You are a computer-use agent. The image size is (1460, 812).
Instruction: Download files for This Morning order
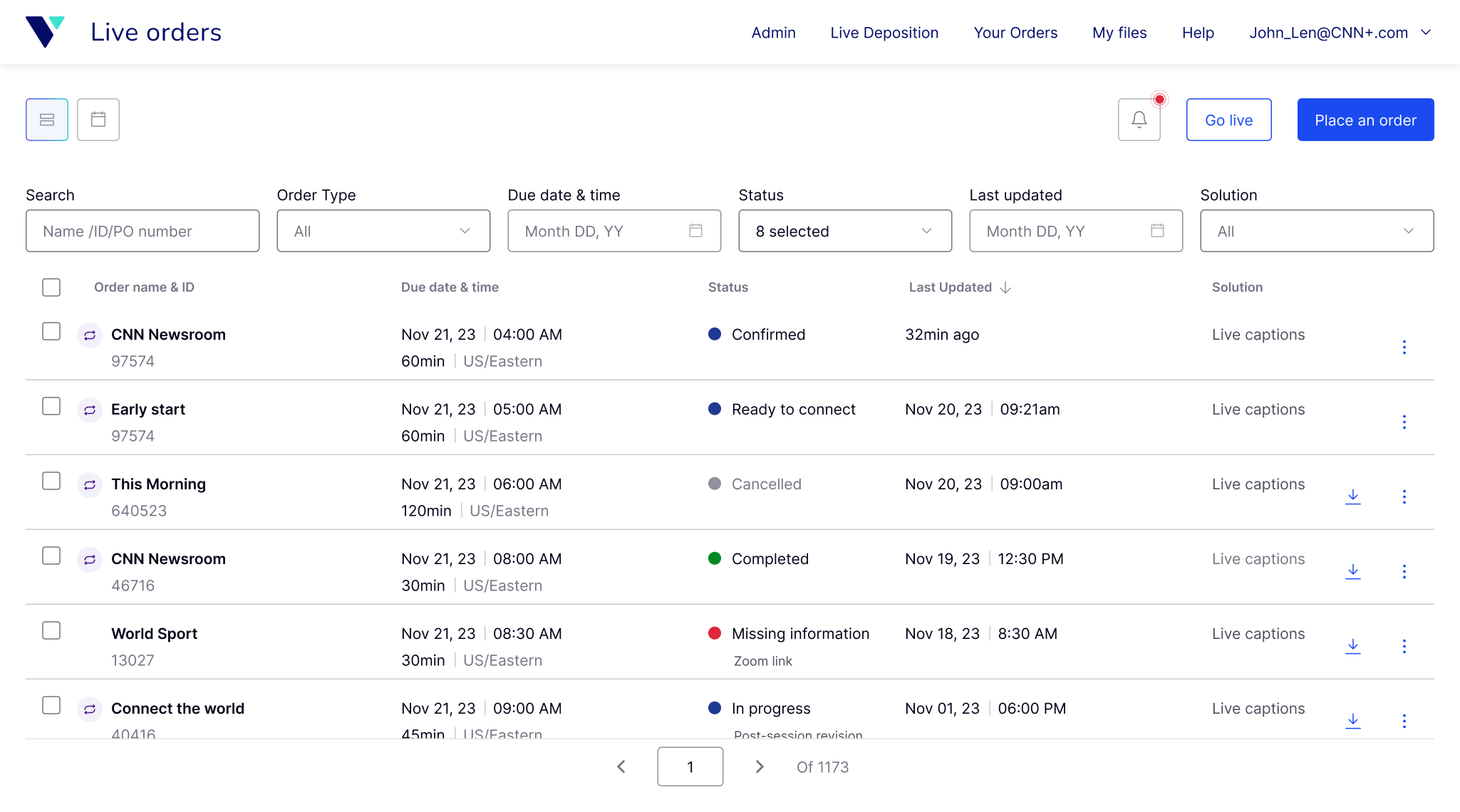coord(1353,497)
